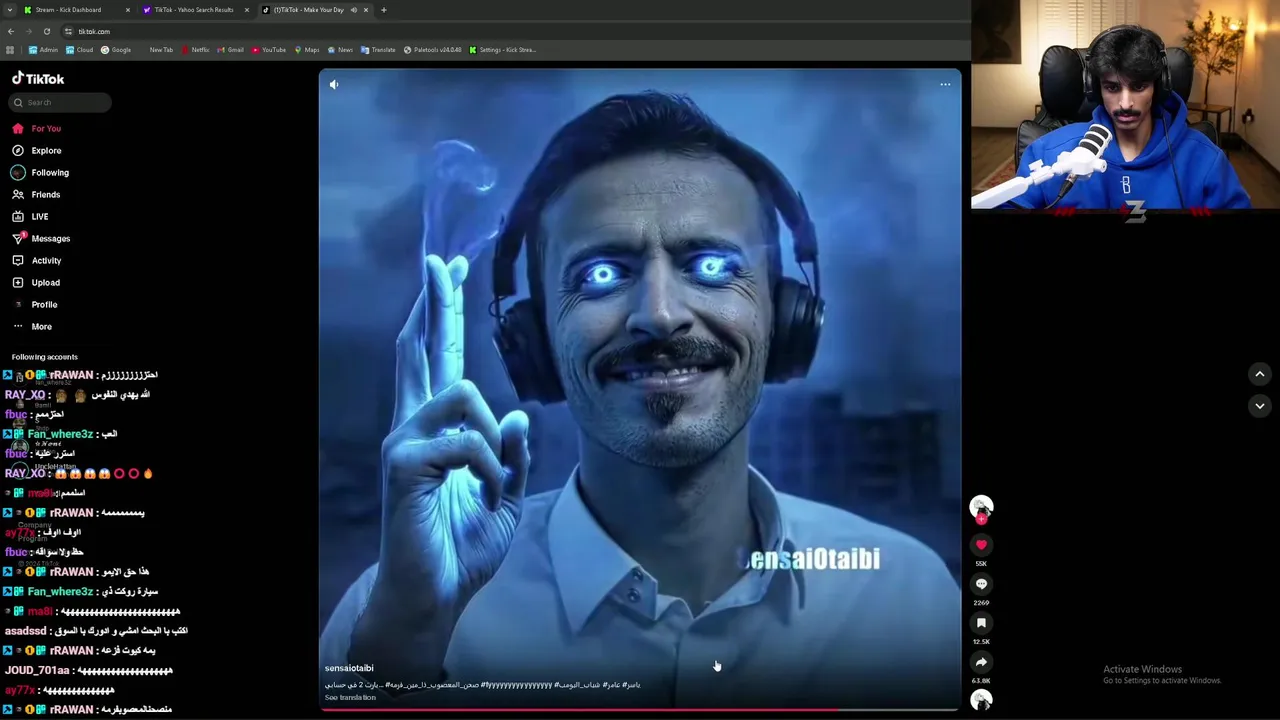
Task: Open sensaiotaibi username on the video
Action: point(349,668)
